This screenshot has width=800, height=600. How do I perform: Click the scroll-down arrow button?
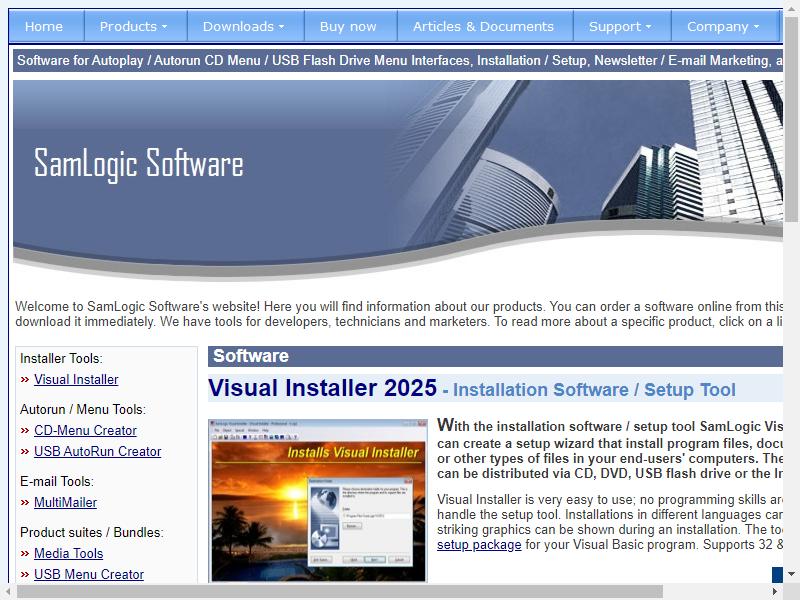(x=791, y=574)
